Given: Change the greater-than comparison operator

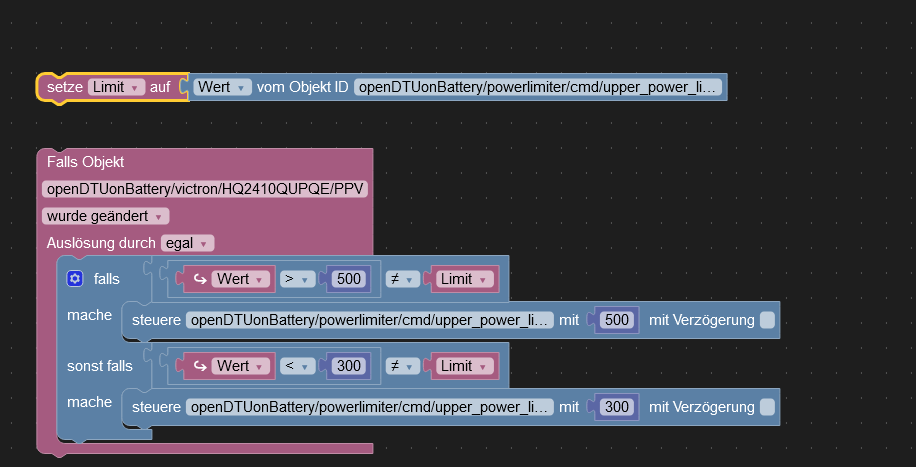Looking at the screenshot, I should (297, 279).
